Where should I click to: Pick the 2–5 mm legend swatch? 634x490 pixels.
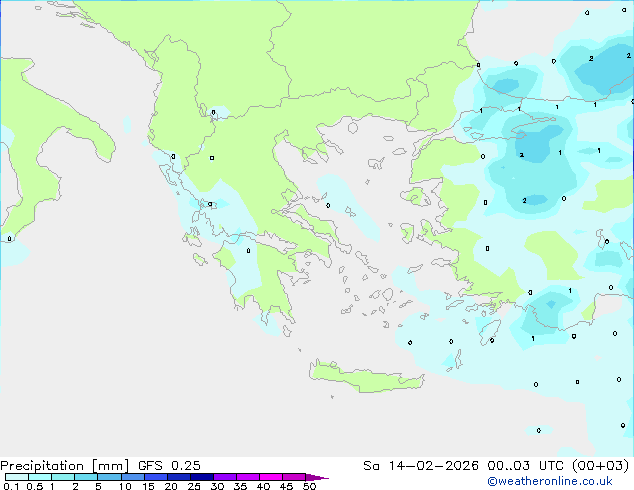pyautogui.click(x=86, y=477)
